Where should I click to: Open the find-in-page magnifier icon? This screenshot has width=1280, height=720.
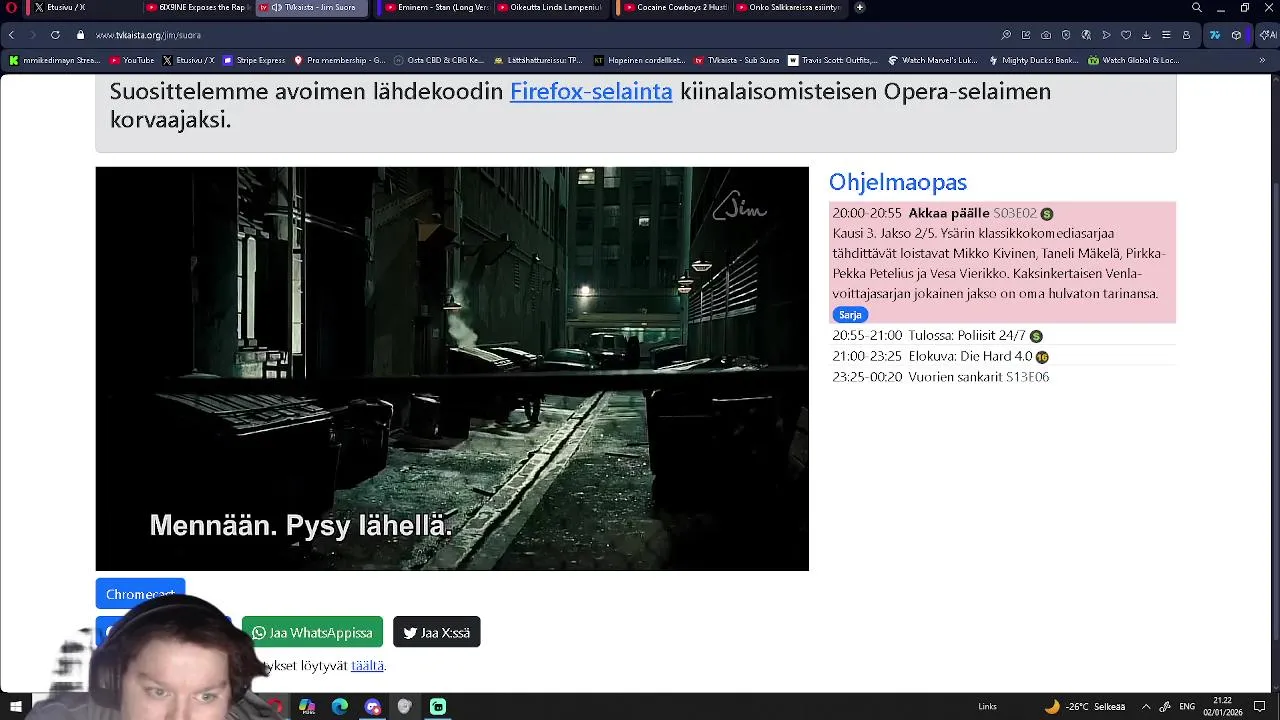(x=1006, y=35)
